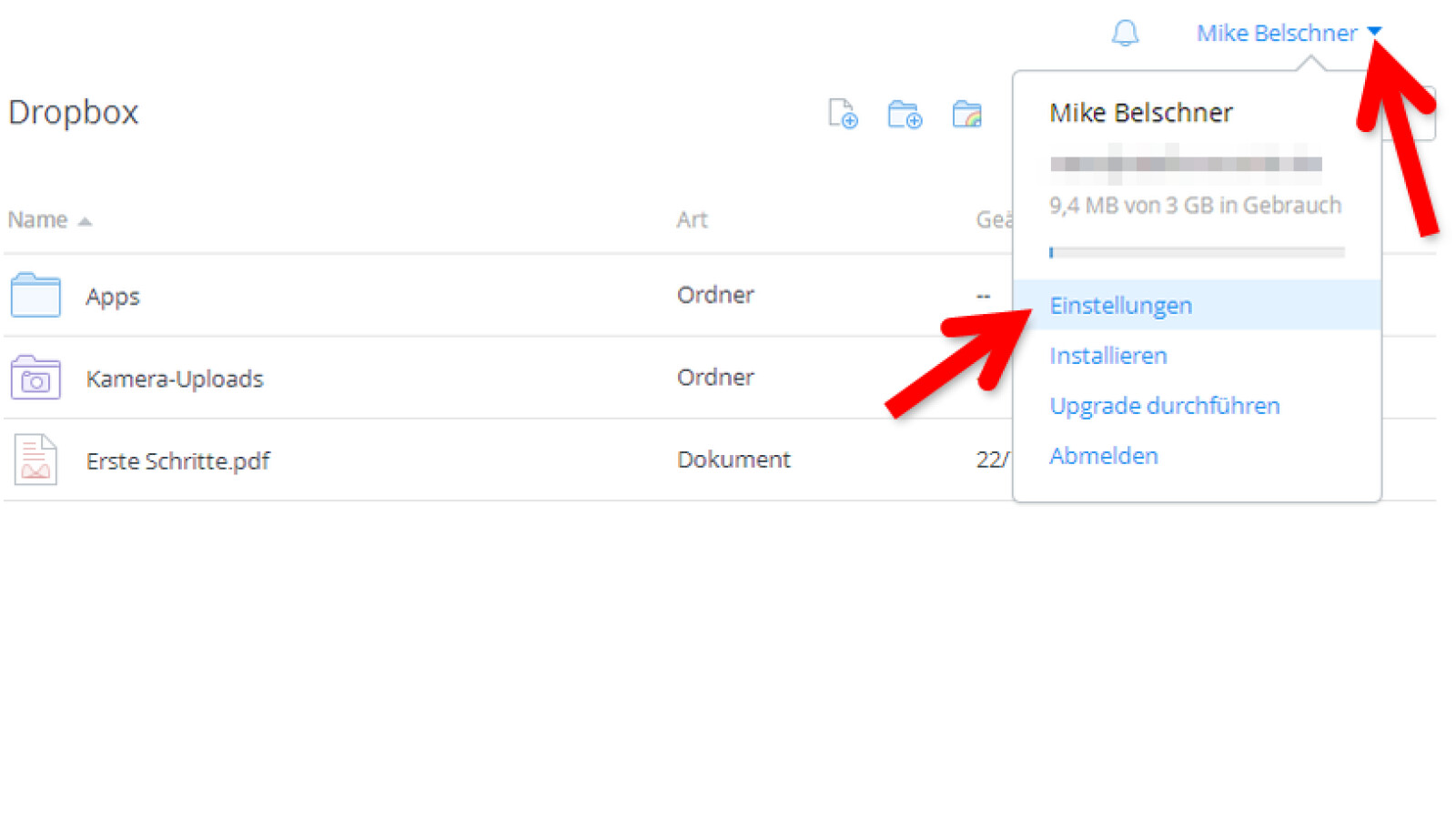The width and height of the screenshot is (1456, 819).
Task: Open the Erste Schritte.pdf file
Action: coord(177,460)
